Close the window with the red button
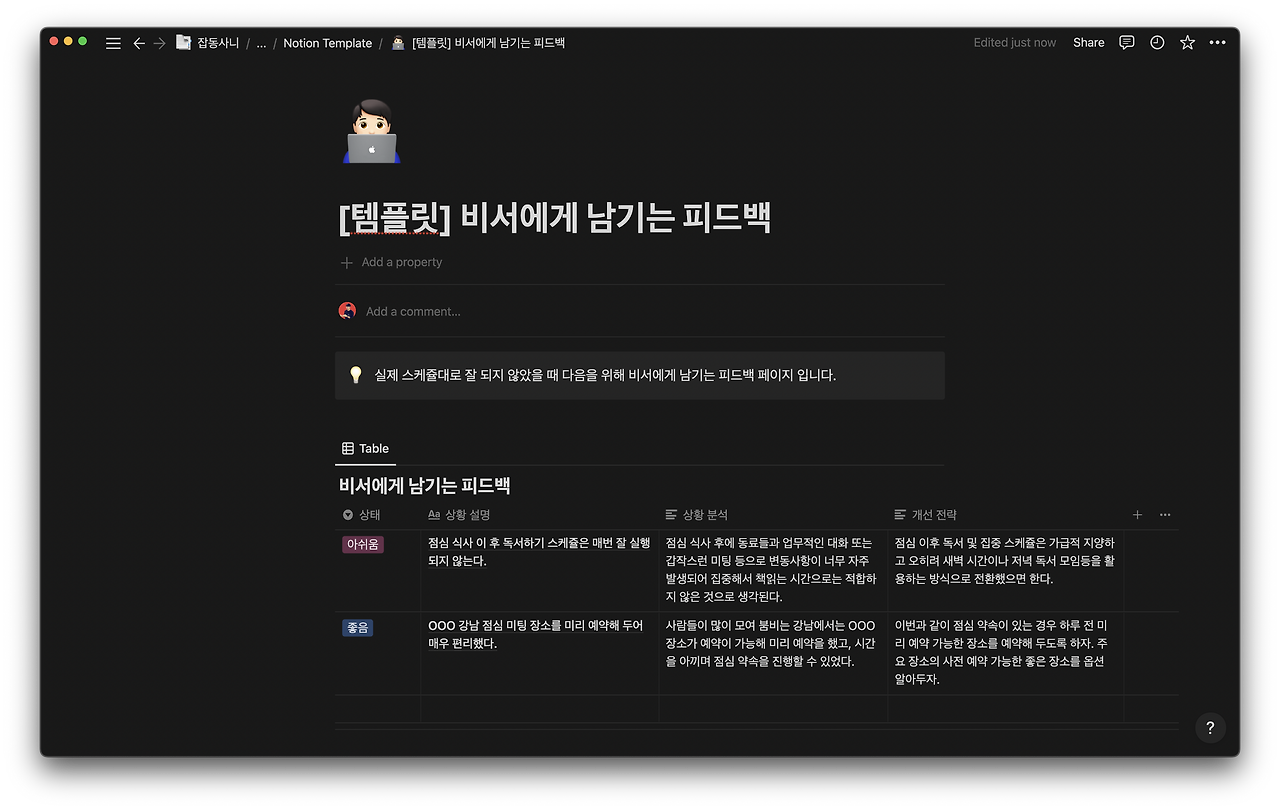The height and width of the screenshot is (810, 1280). (x=54, y=41)
